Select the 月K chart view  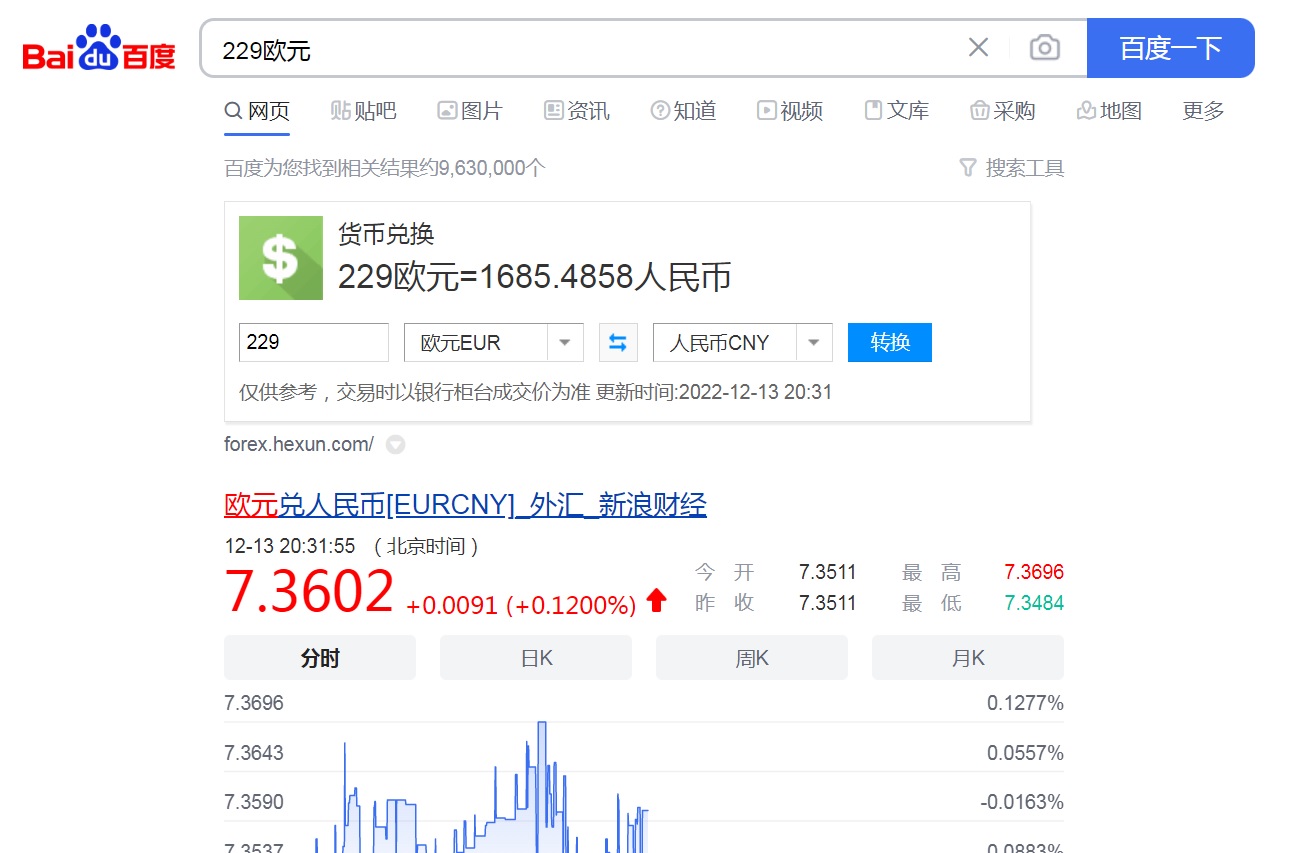pos(968,658)
